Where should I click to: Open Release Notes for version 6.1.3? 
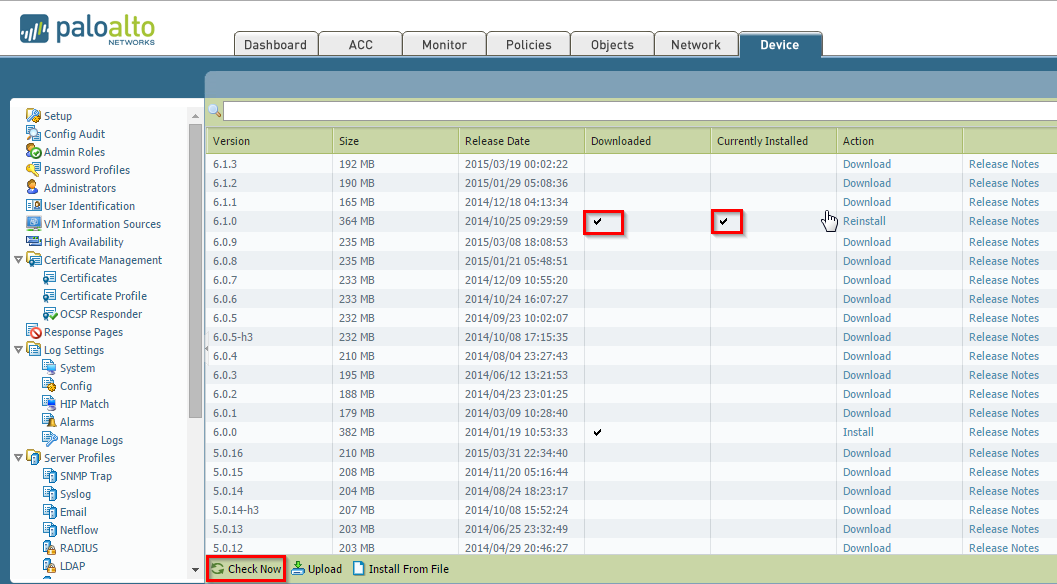point(1003,164)
